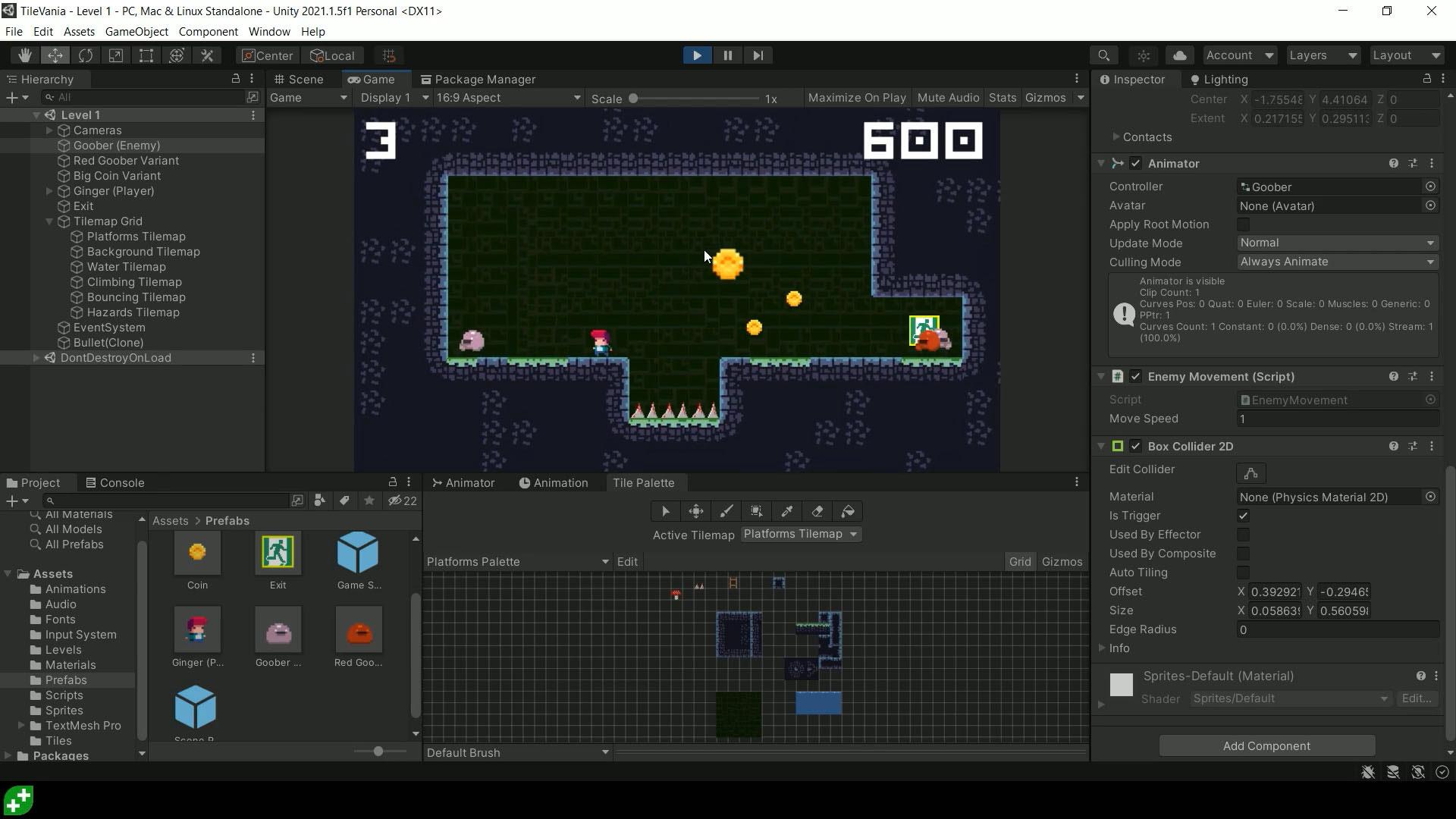Select the tile Eraser in the Tile Palette
Image resolution: width=1456 pixels, height=819 pixels.
[817, 510]
